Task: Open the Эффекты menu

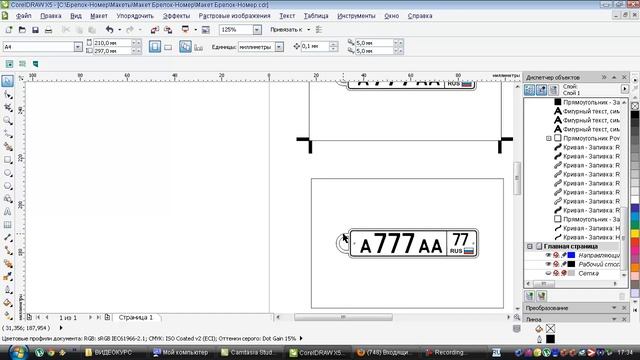Action: (176, 16)
